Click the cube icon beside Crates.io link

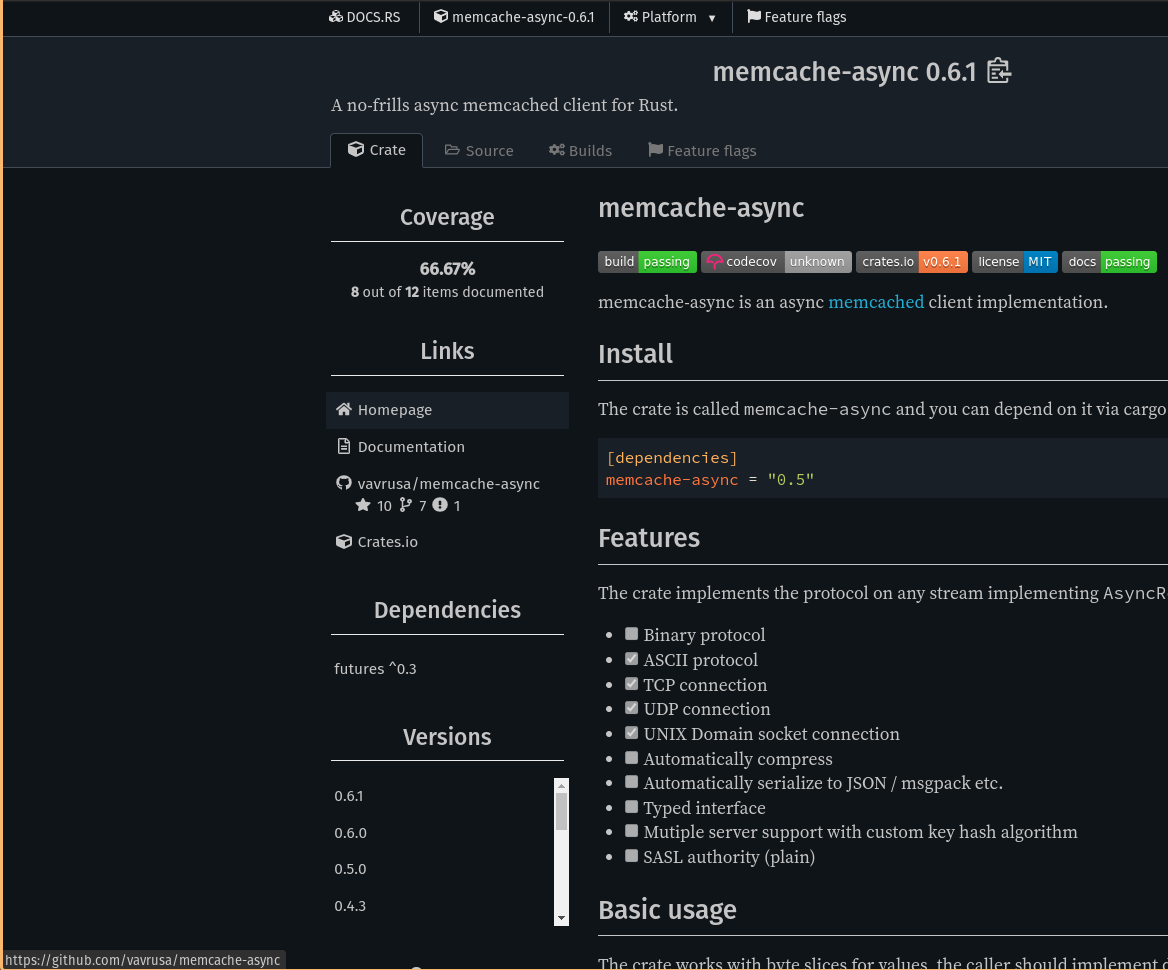[x=343, y=542]
